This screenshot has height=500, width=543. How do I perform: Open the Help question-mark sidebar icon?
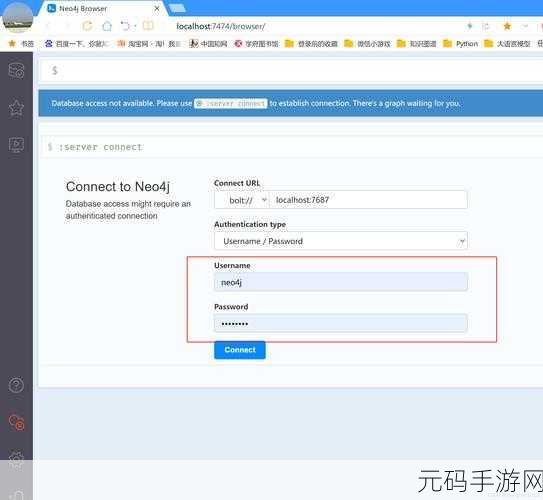(x=16, y=385)
